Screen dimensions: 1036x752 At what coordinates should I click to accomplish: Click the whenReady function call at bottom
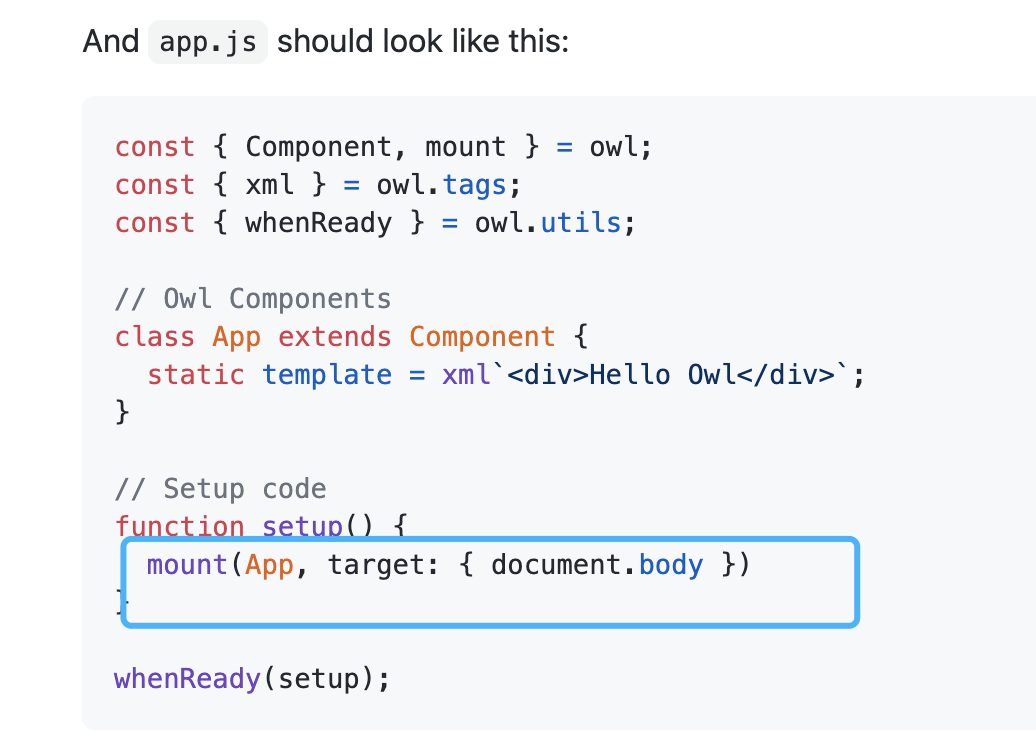[186, 679]
